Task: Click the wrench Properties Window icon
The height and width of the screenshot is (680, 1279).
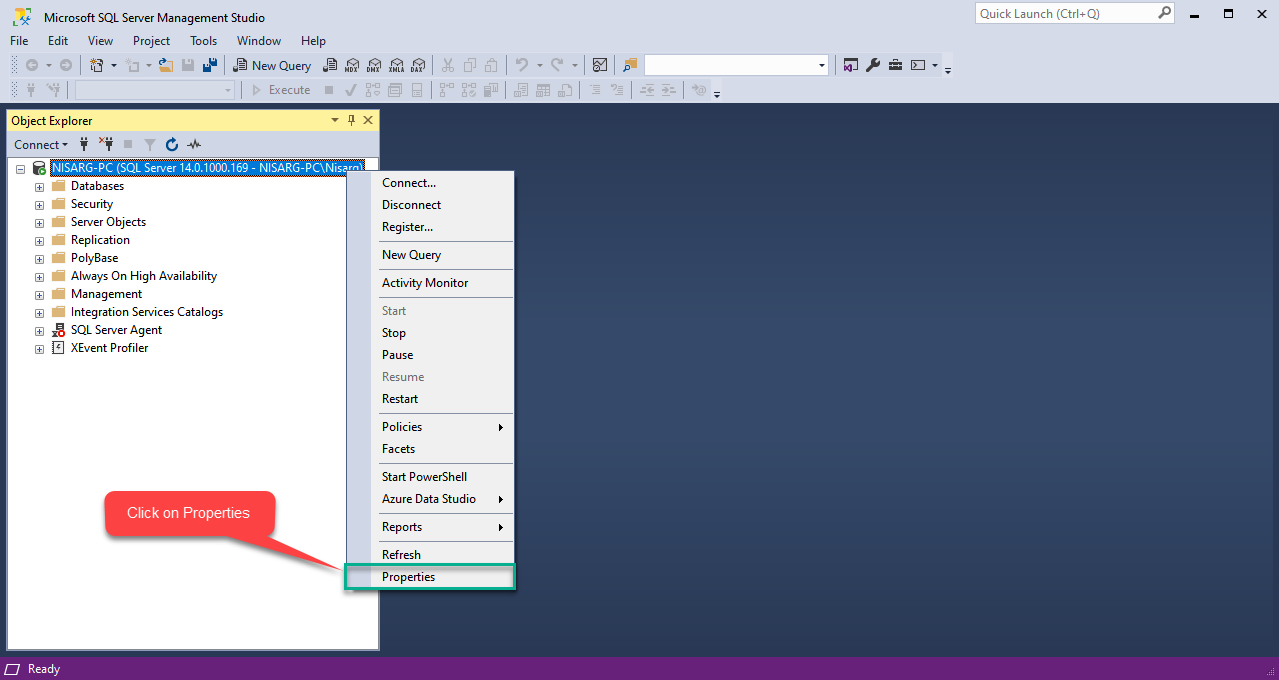Action: click(872, 65)
